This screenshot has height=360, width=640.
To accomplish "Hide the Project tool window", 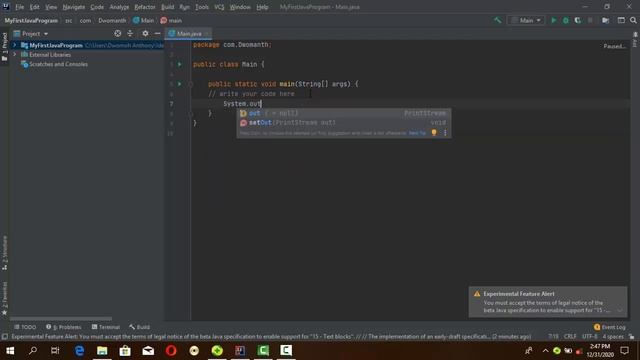I will click(x=158, y=33).
